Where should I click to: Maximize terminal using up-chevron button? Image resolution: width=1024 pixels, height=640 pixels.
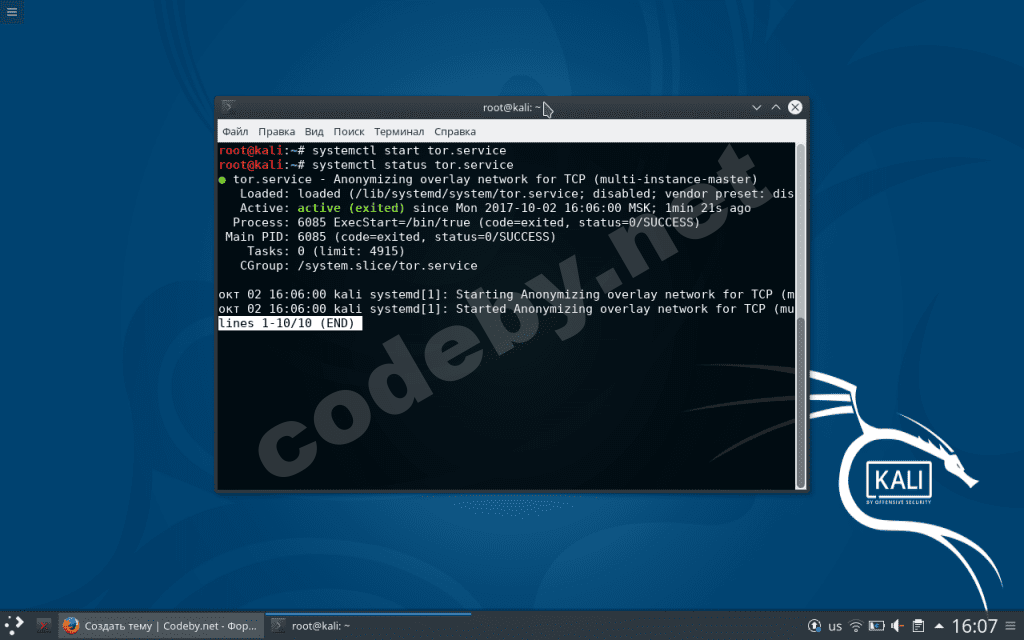point(776,107)
